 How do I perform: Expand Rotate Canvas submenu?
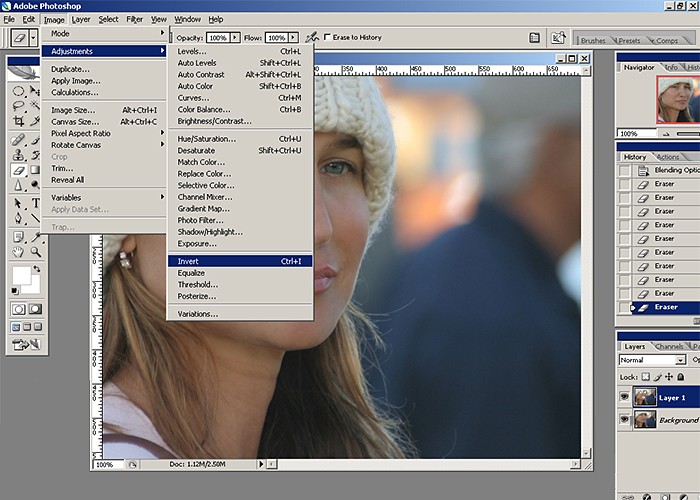[104, 145]
